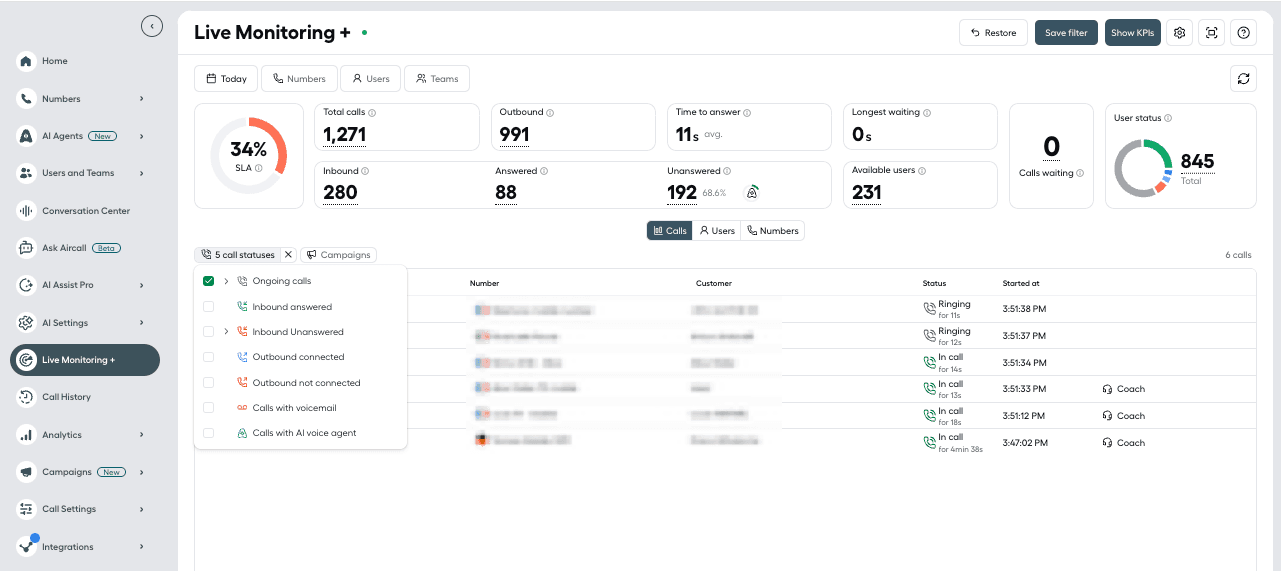
Task: Open the Users filter at the top
Action: click(x=371, y=79)
